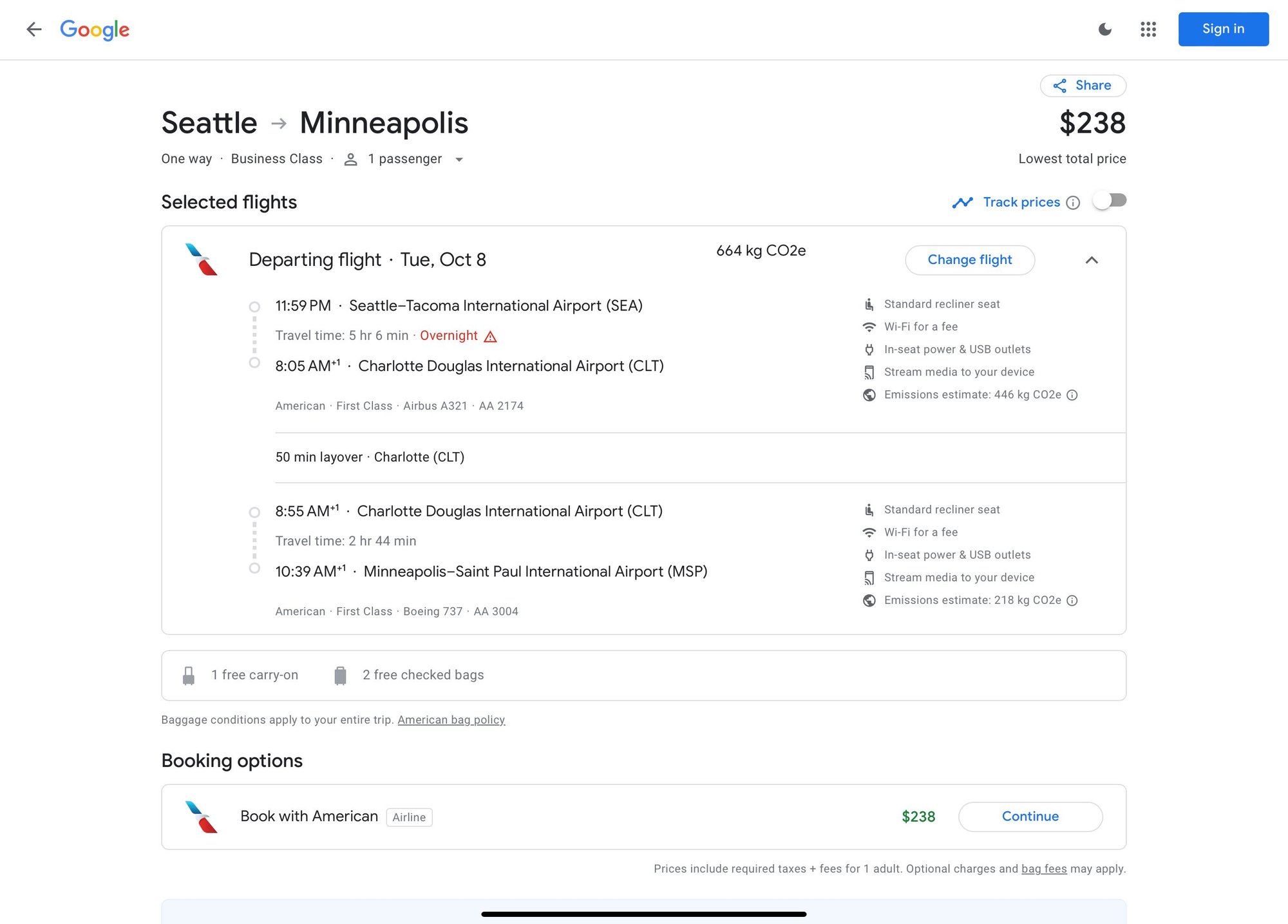Click the back arrow to return to results
The height and width of the screenshot is (924, 1288).
pos(33,29)
